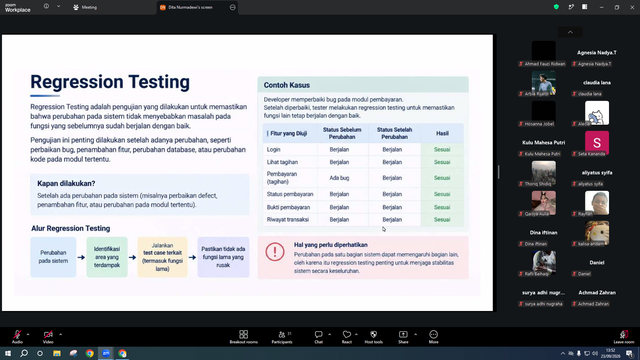Open the Chat panel
This screenshot has width=640, height=360.
(318, 337)
